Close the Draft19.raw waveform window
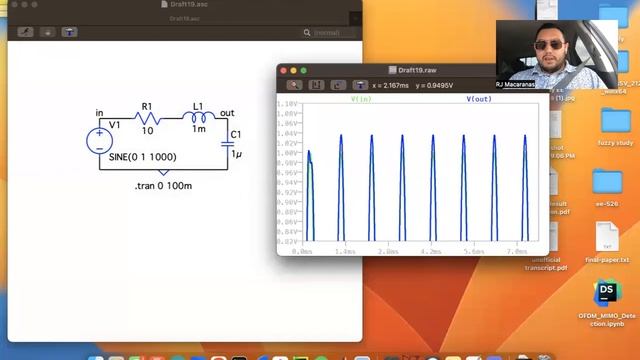 pyautogui.click(x=283, y=70)
